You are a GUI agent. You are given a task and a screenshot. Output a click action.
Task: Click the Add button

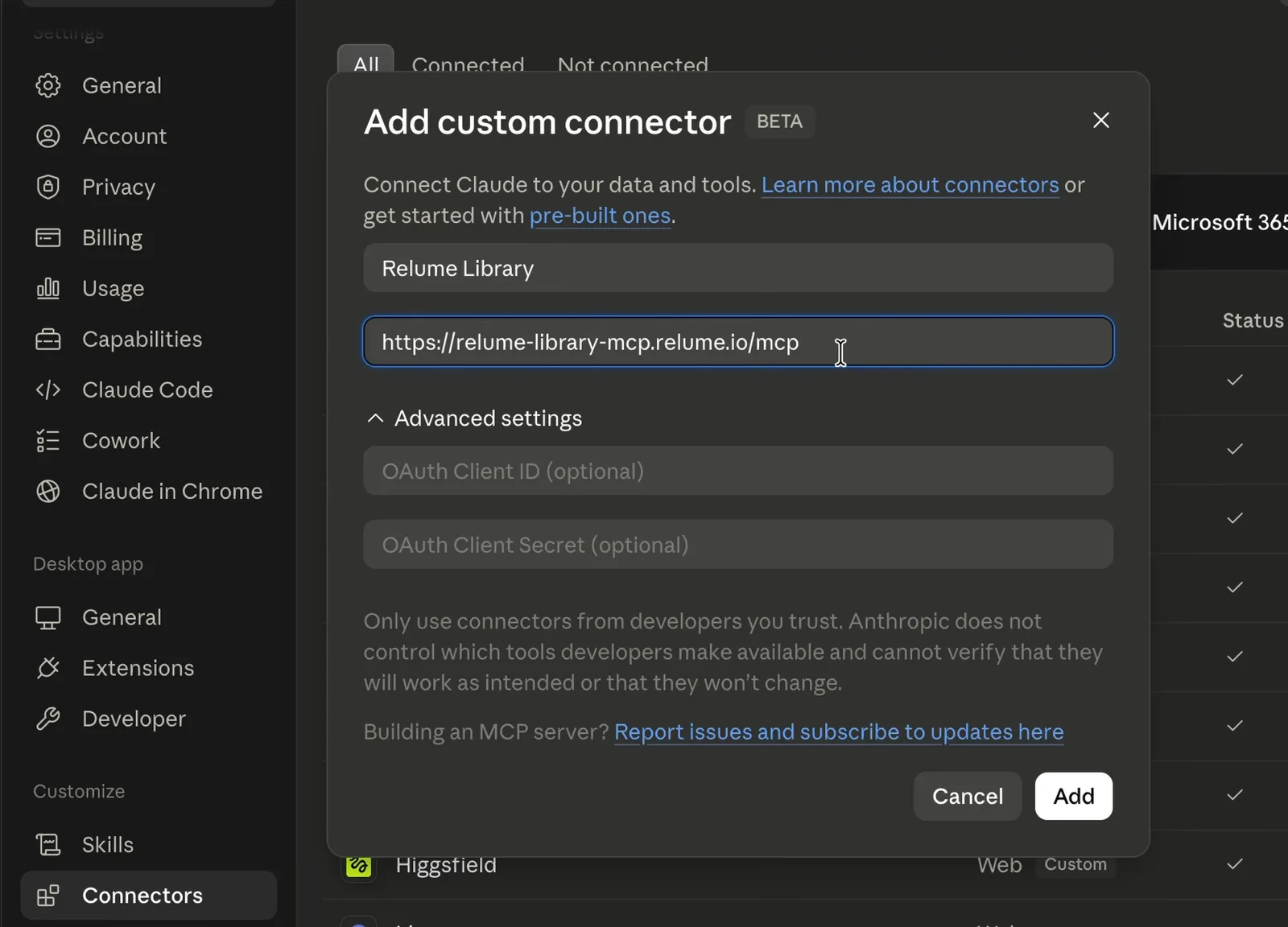pos(1074,796)
